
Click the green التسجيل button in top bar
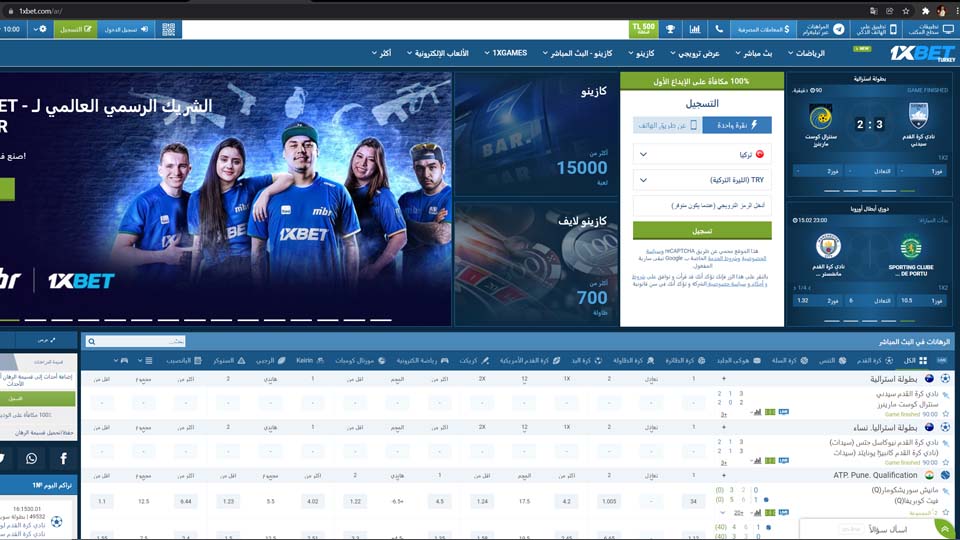75,29
